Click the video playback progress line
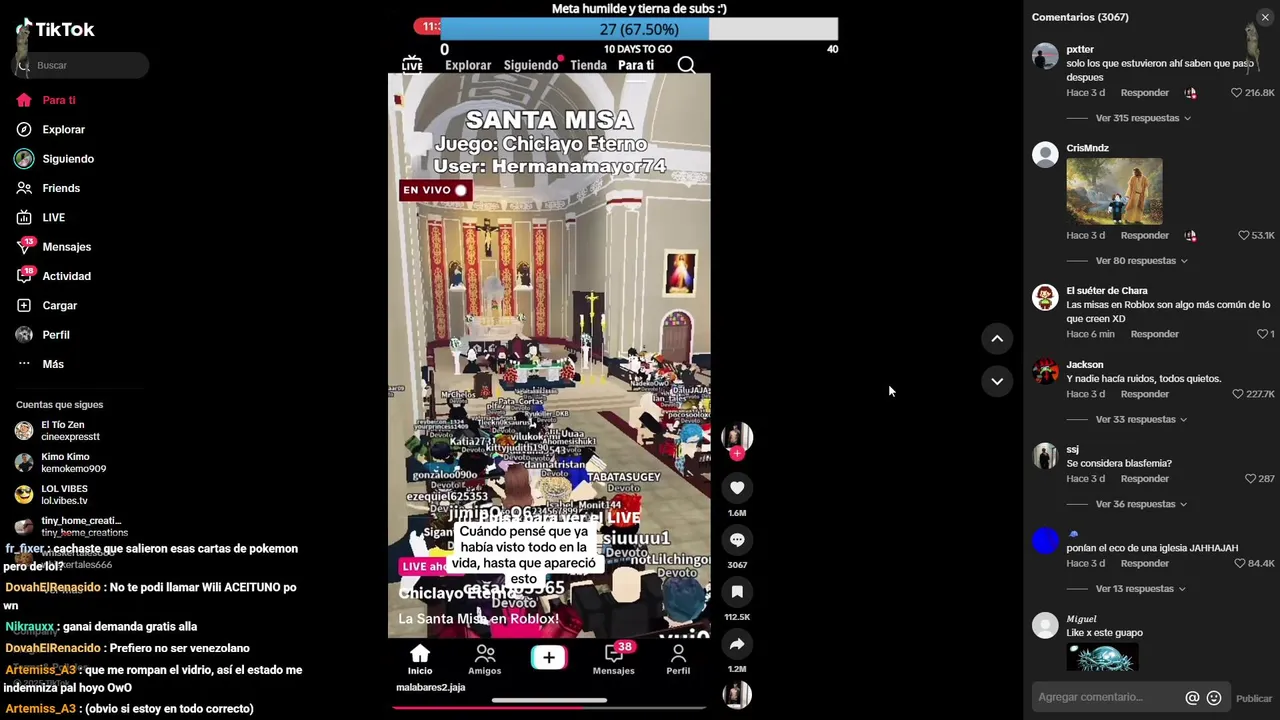The width and height of the screenshot is (1280, 720). point(549,707)
